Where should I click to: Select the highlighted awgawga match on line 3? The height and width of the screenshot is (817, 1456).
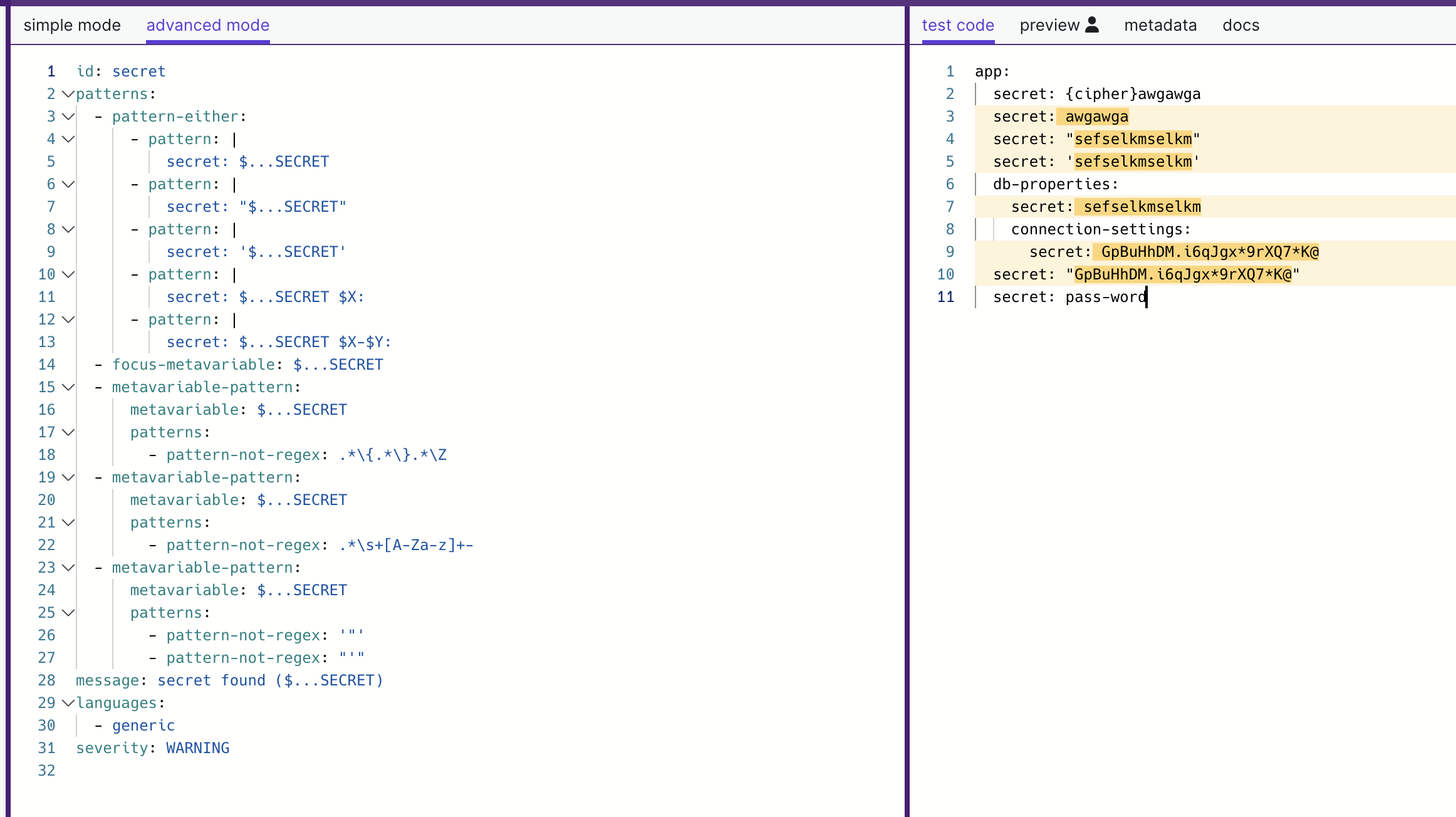(1093, 116)
